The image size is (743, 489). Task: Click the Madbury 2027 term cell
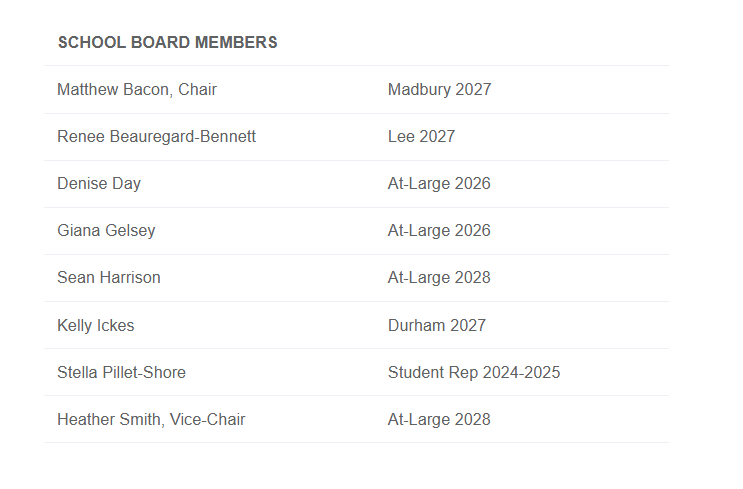[439, 90]
